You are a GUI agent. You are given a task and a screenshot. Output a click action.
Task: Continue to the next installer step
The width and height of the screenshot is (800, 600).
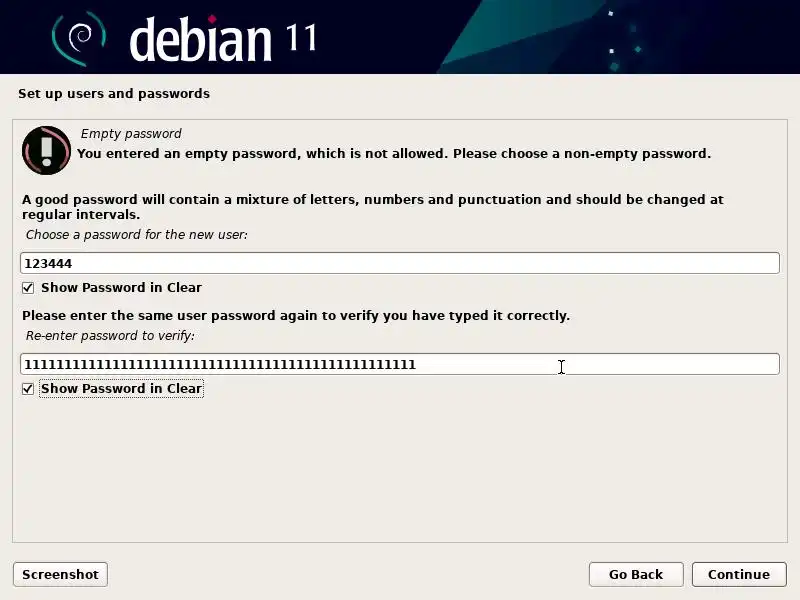739,574
